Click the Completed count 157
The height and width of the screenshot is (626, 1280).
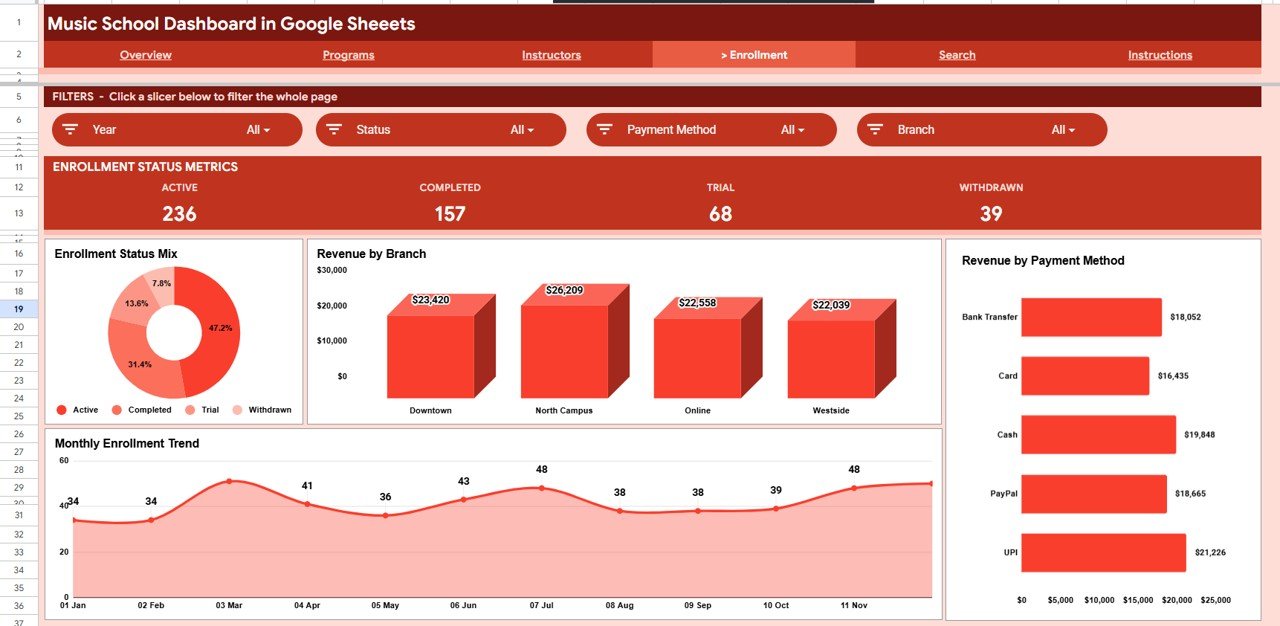(x=450, y=213)
